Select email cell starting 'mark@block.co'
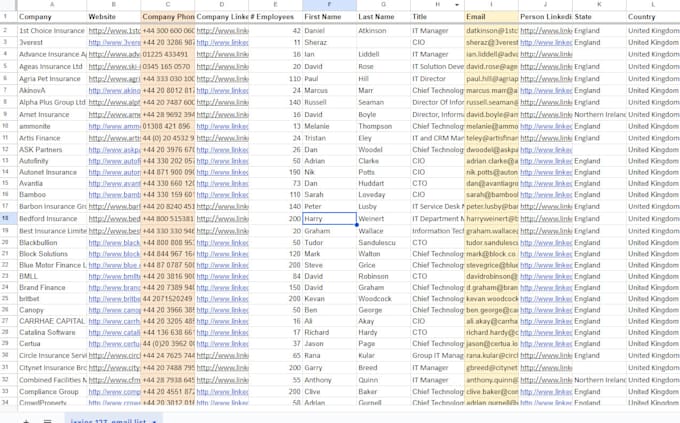Viewport: 680px width, 423px height. click(x=491, y=254)
